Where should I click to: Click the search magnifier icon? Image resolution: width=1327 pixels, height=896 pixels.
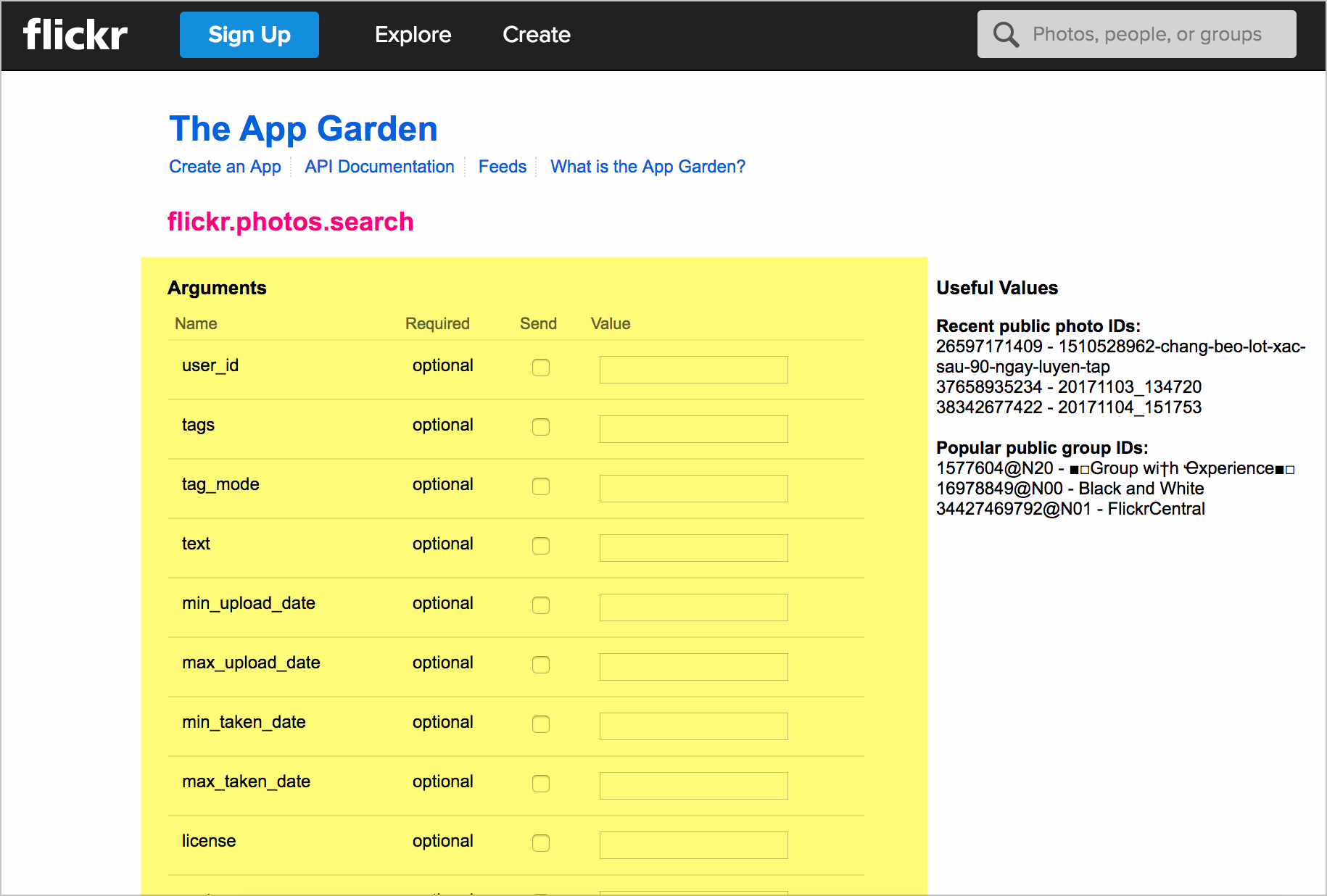click(x=1006, y=35)
